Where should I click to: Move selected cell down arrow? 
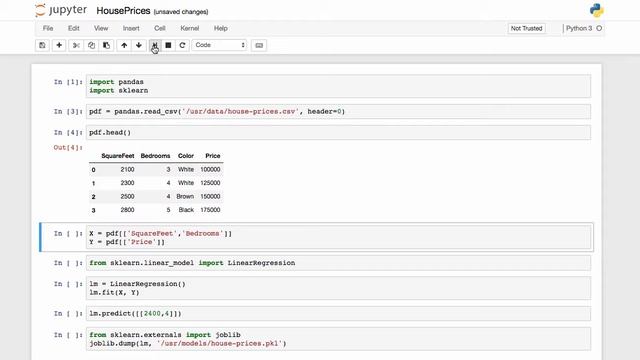coord(139,45)
